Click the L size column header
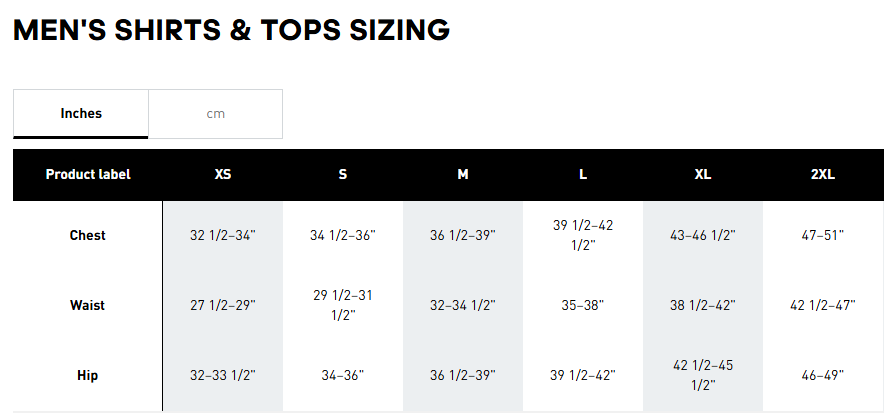This screenshot has height=413, width=884. pyautogui.click(x=583, y=174)
